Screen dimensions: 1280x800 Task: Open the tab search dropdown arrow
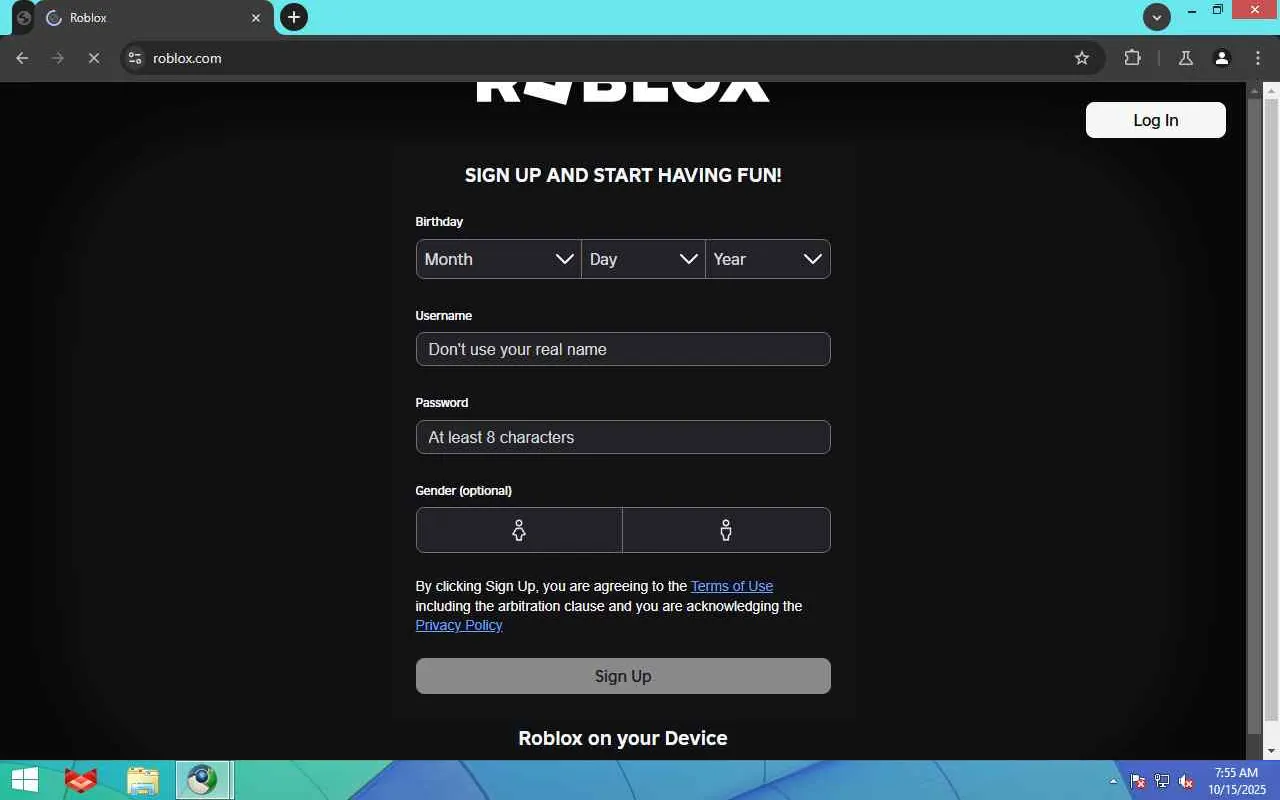coord(1157,17)
